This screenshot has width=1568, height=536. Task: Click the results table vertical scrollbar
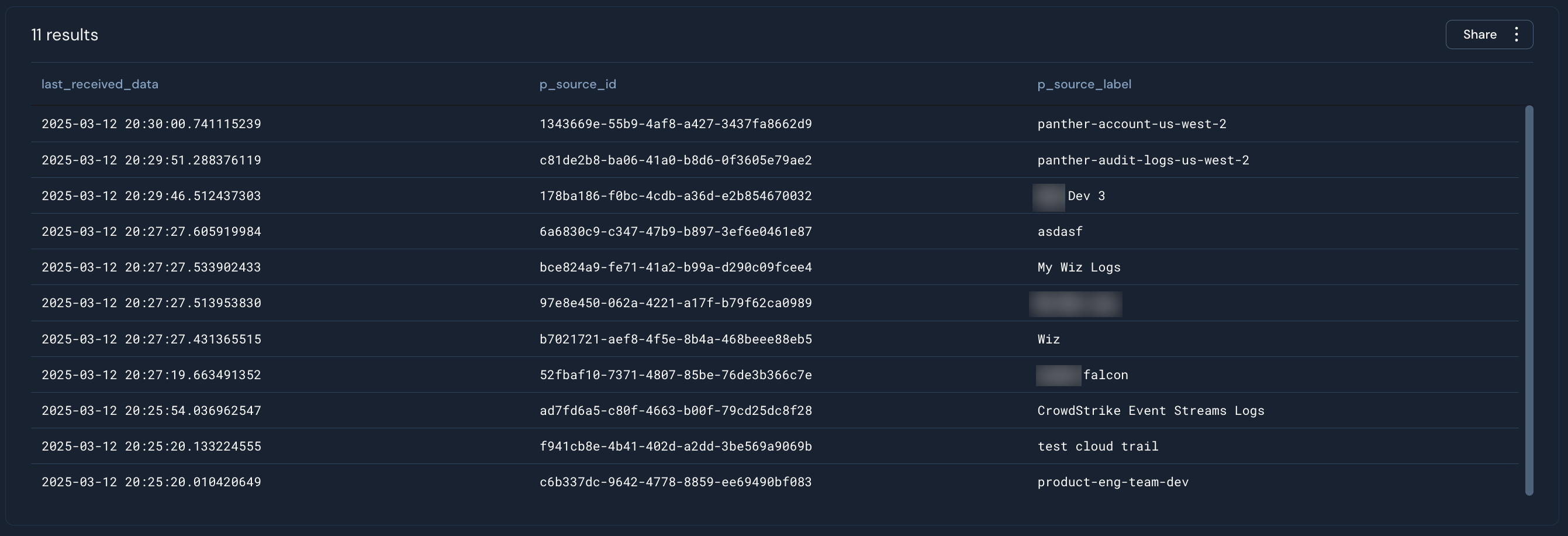coord(1528,300)
